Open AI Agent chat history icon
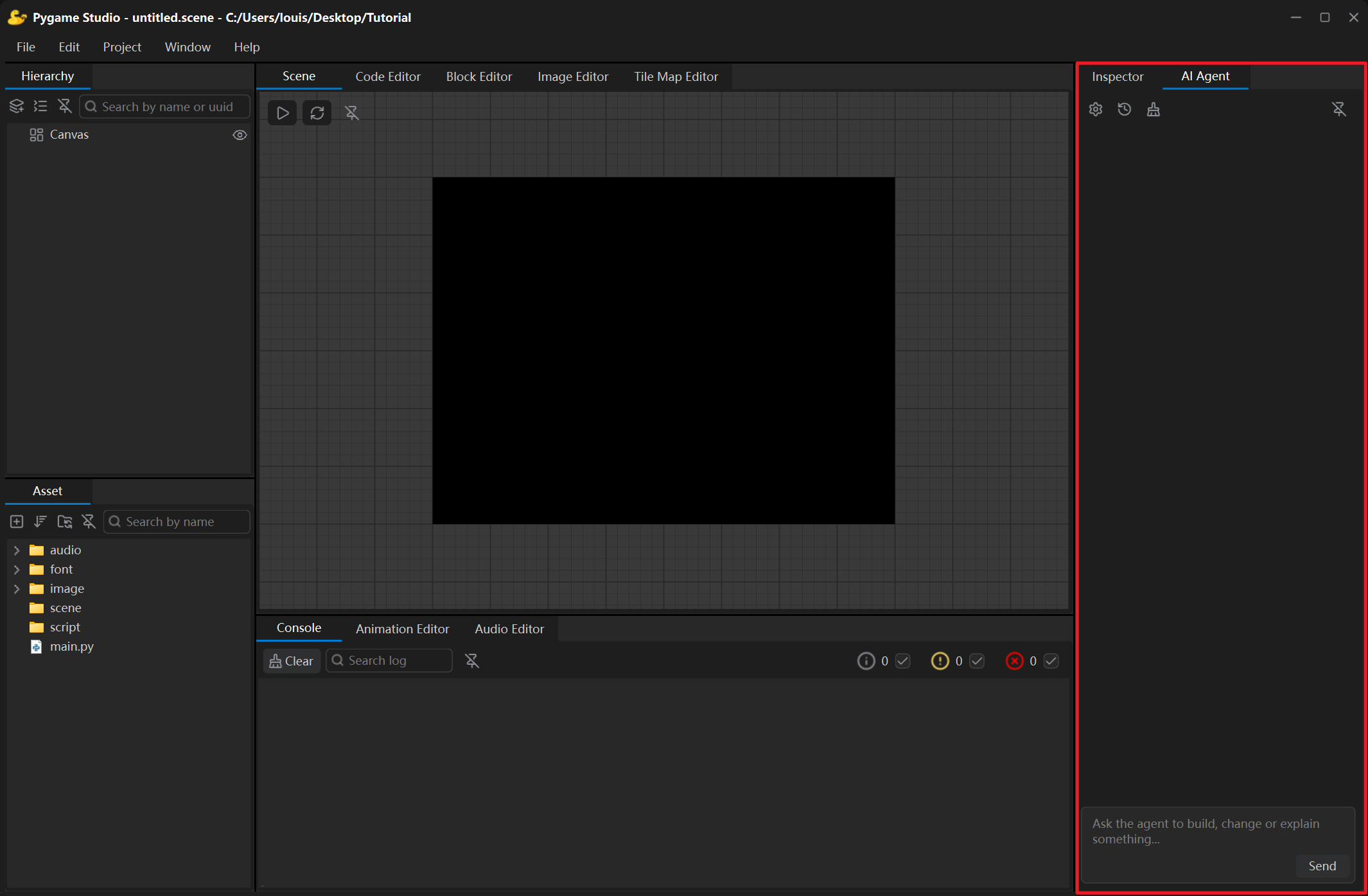This screenshot has height=896, width=1368. click(1125, 109)
